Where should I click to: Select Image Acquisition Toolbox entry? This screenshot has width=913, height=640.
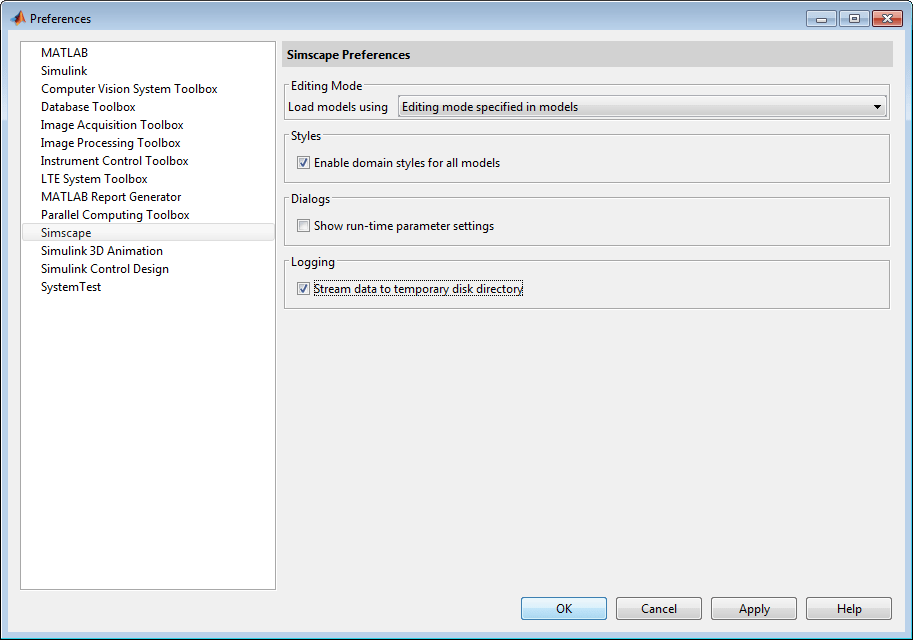(x=112, y=125)
